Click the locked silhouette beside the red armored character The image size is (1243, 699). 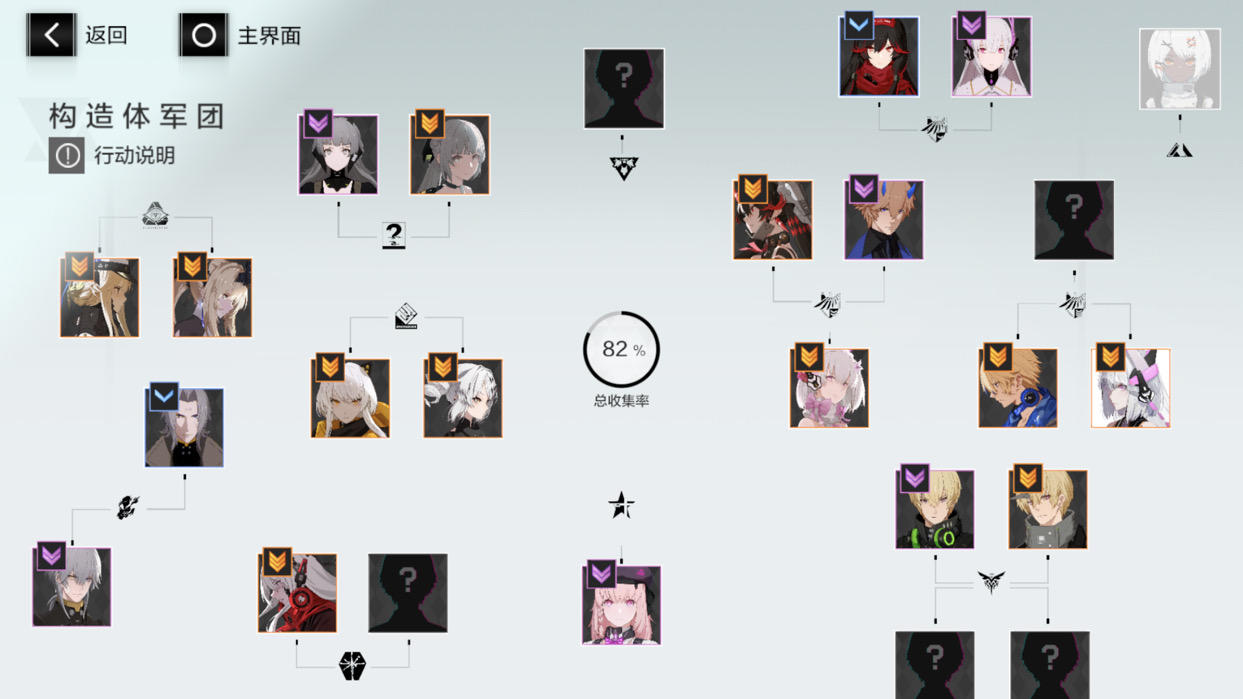[x=408, y=593]
